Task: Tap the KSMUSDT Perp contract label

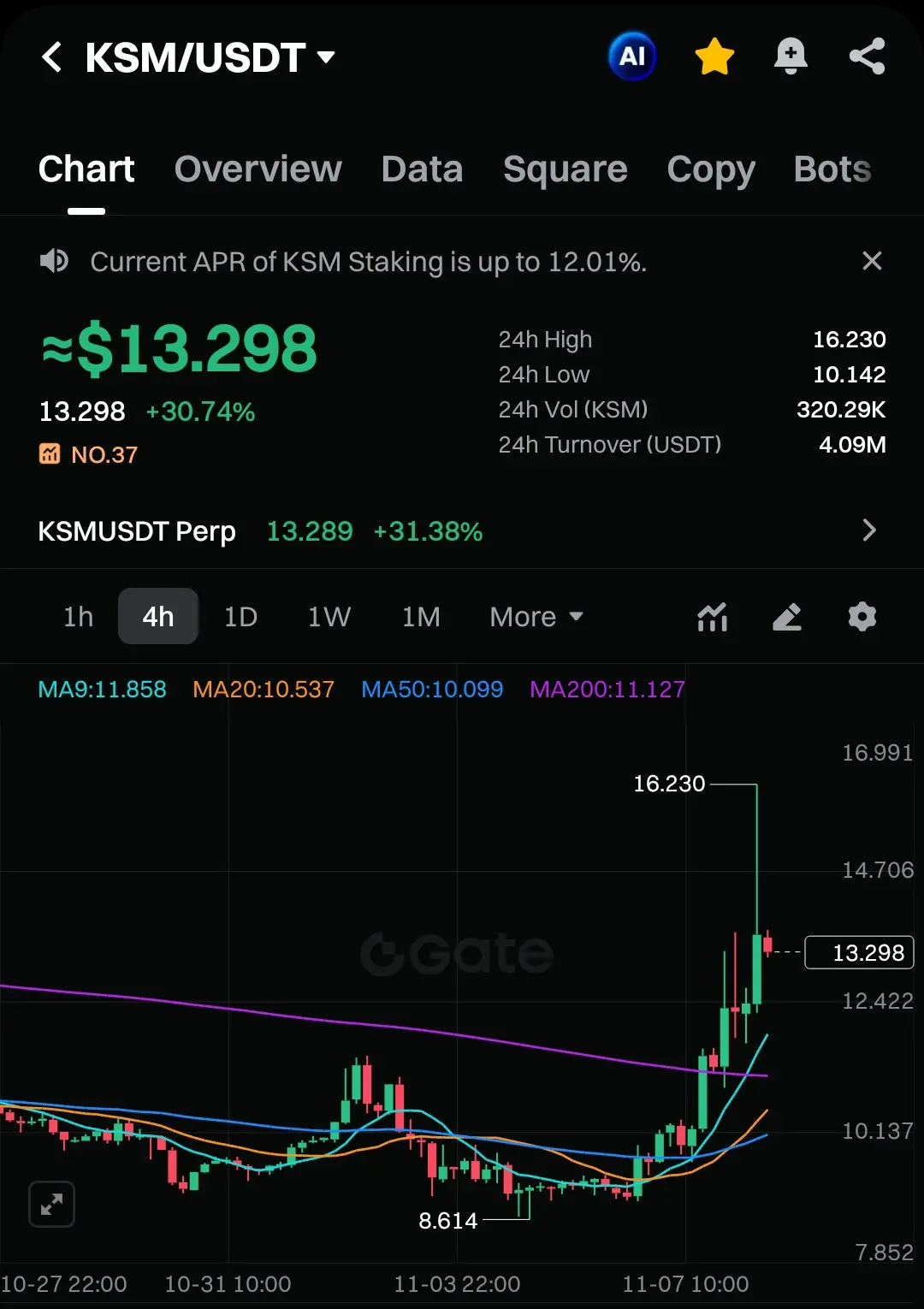Action: click(x=137, y=531)
